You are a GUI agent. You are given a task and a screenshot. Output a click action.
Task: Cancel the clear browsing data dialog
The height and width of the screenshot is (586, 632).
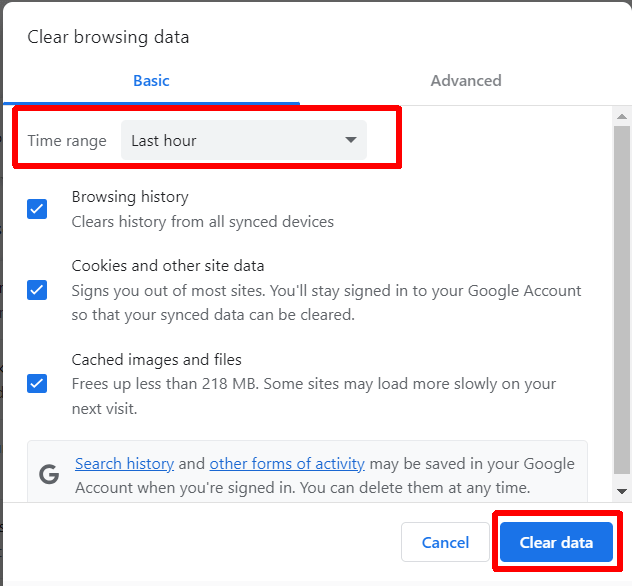(x=445, y=543)
